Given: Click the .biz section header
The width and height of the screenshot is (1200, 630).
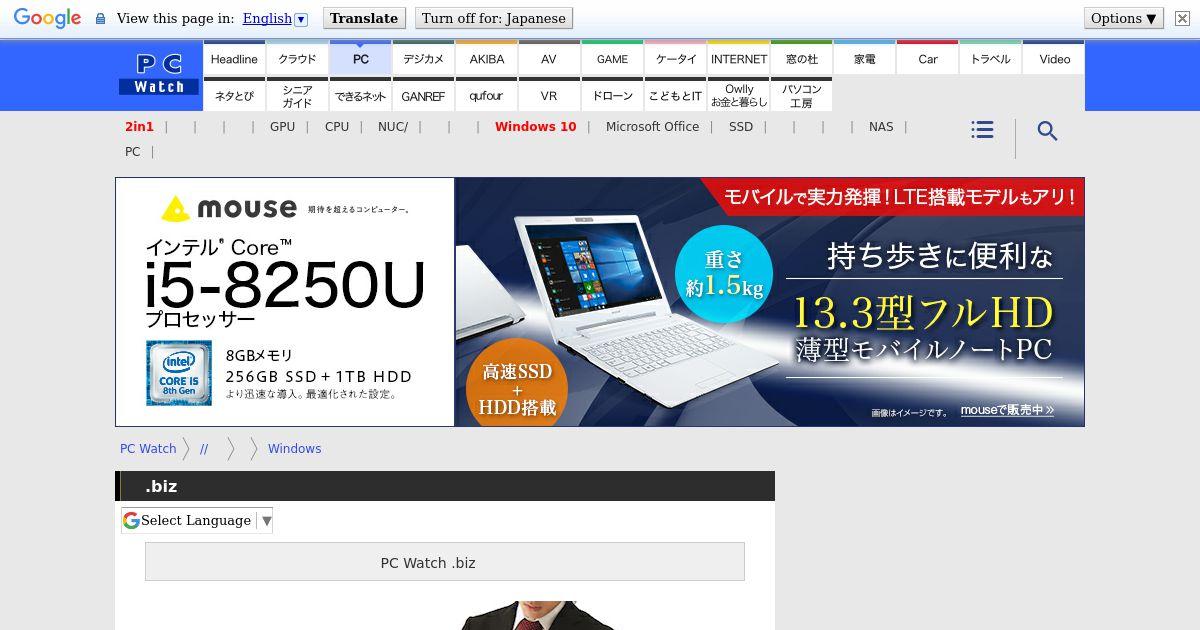Looking at the screenshot, I should tap(445, 486).
